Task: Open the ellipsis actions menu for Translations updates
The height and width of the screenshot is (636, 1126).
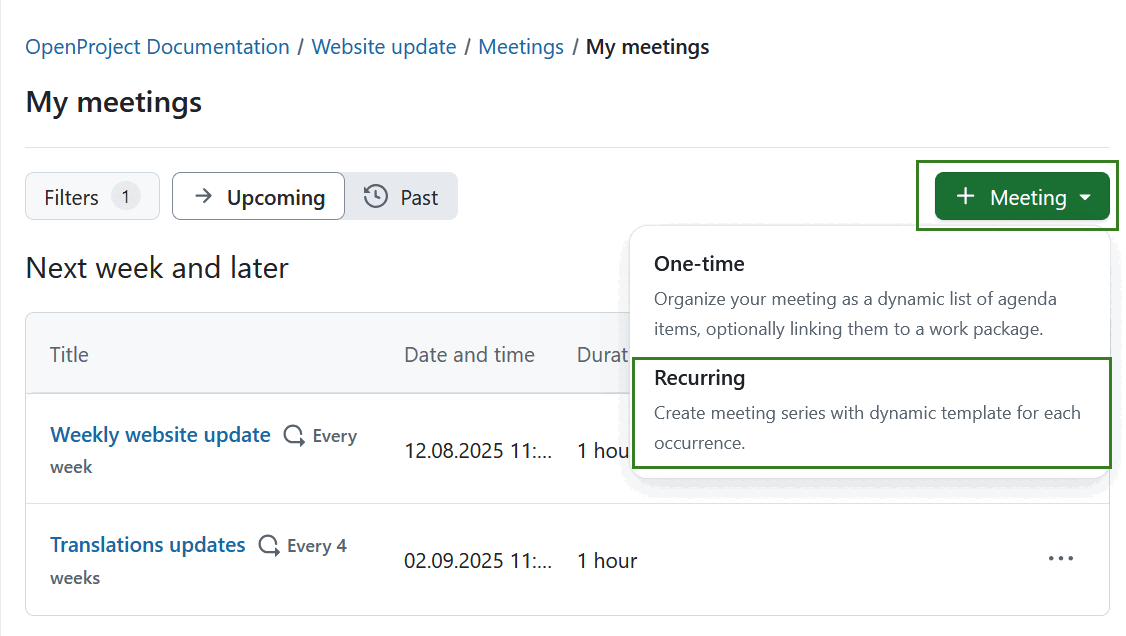Action: pyautogui.click(x=1061, y=558)
